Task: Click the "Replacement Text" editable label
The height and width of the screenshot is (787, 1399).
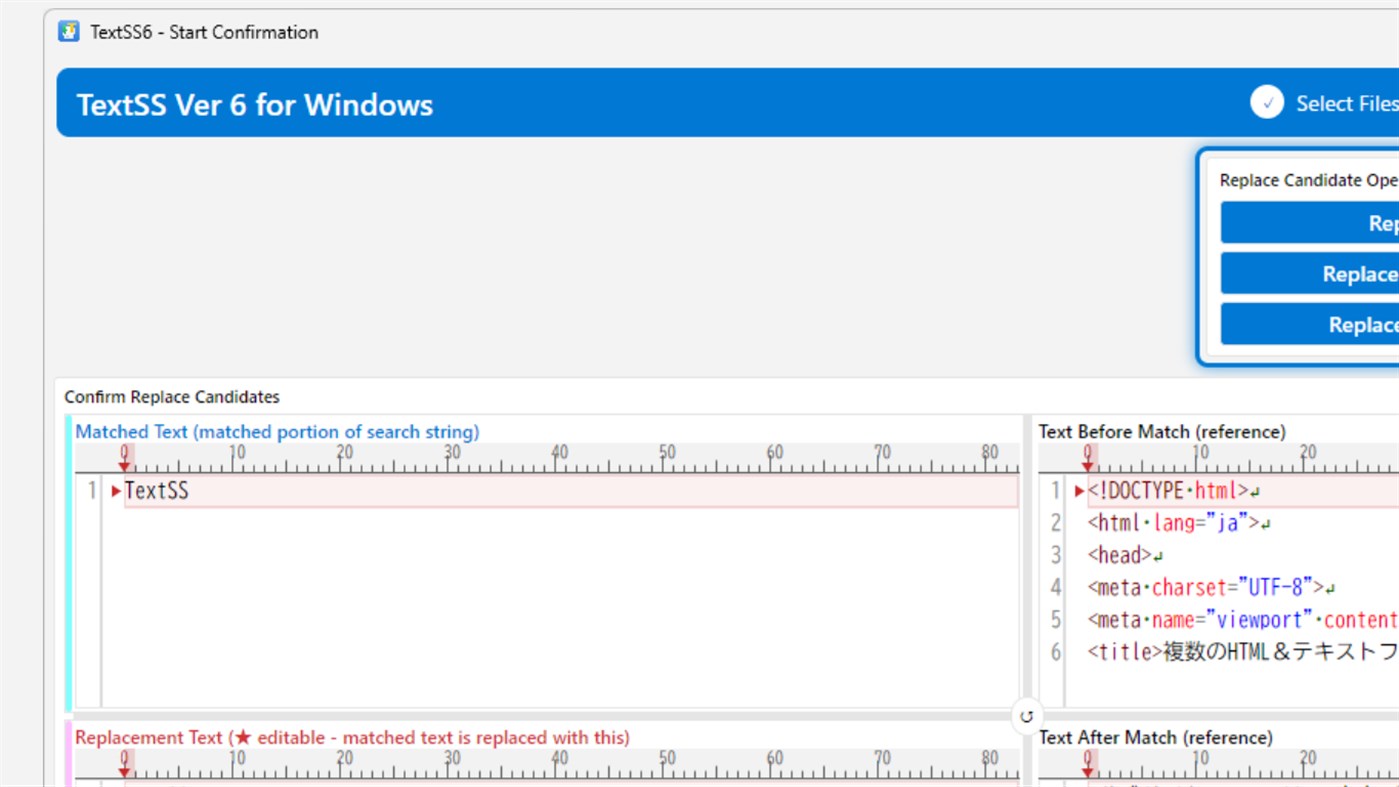Action: [352, 738]
